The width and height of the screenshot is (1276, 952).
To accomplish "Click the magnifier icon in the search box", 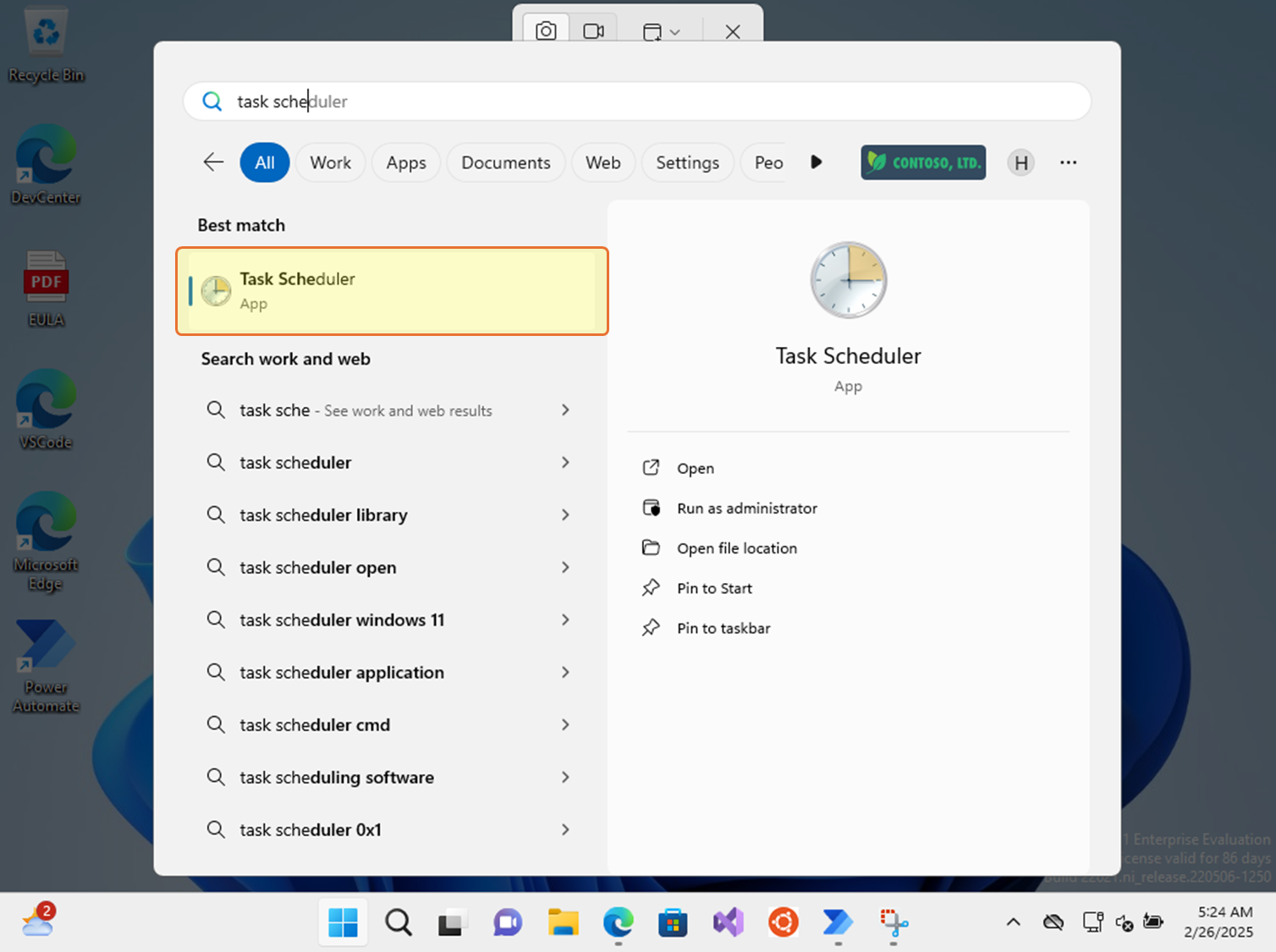I will coord(212,102).
